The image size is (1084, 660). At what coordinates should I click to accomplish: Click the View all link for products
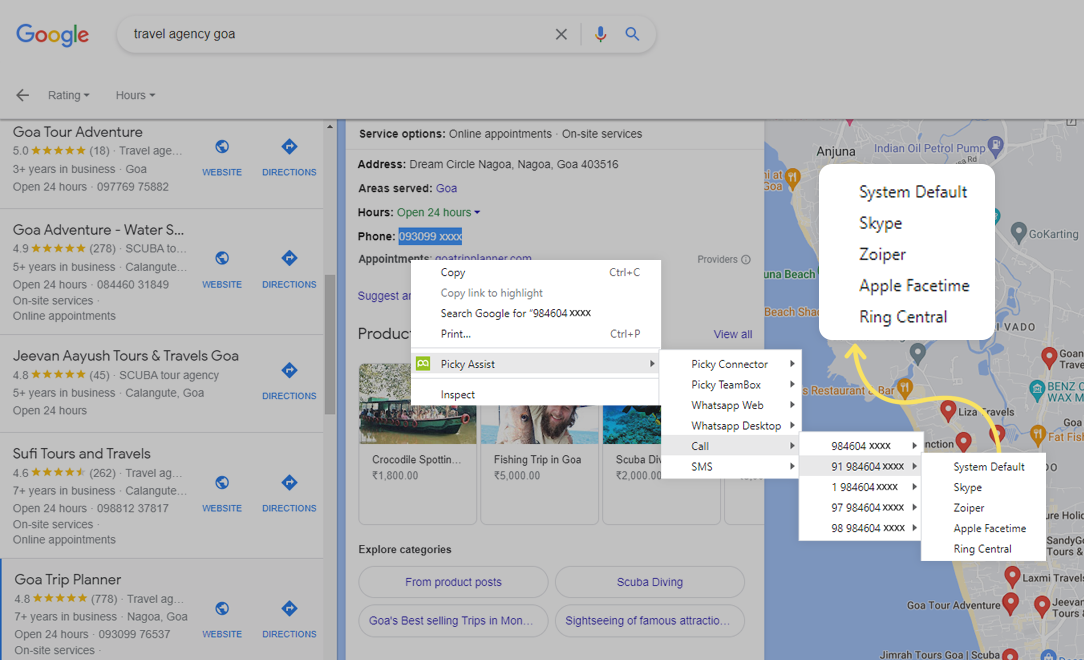point(734,334)
